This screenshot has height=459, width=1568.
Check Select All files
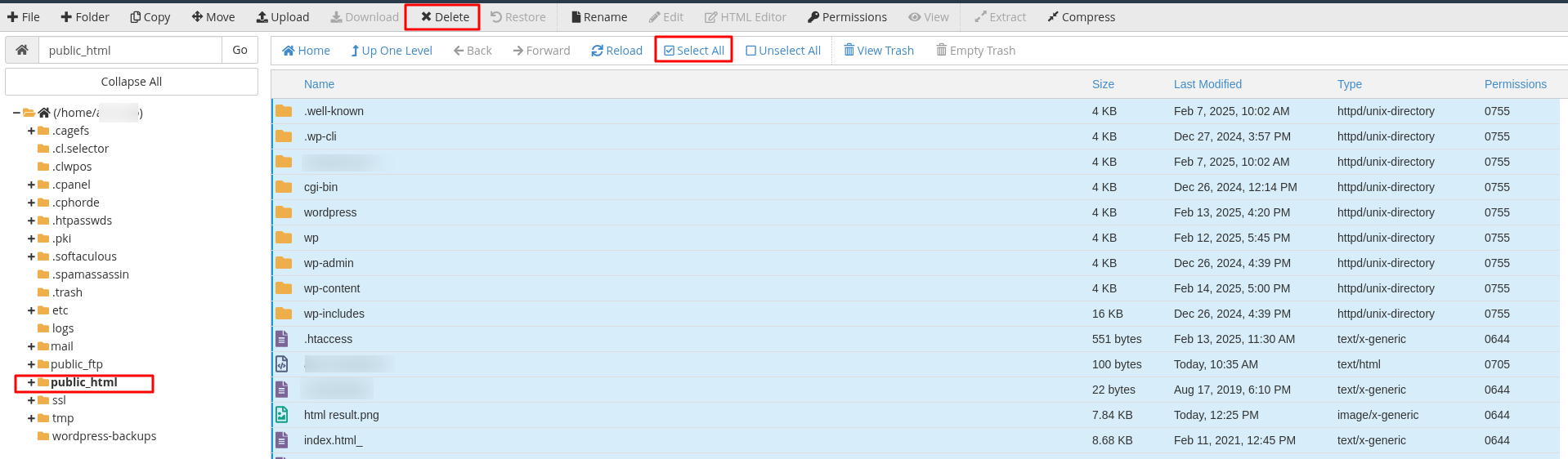693,51
